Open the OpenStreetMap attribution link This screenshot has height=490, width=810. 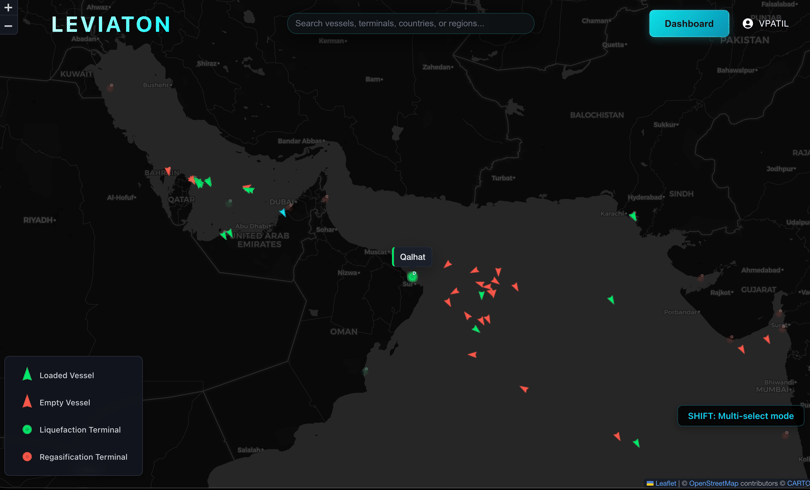713,483
